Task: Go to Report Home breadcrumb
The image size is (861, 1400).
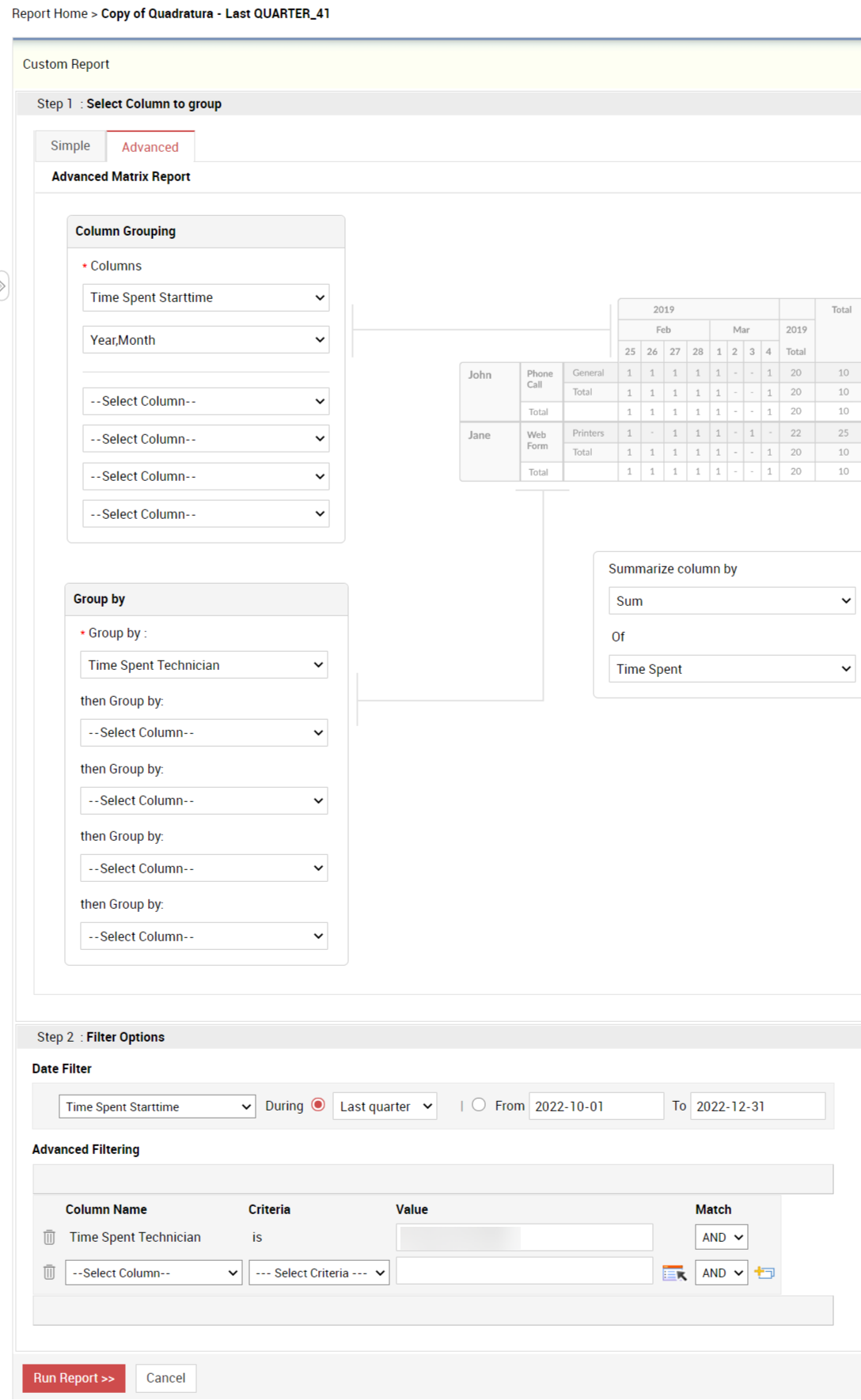Action: [x=50, y=13]
